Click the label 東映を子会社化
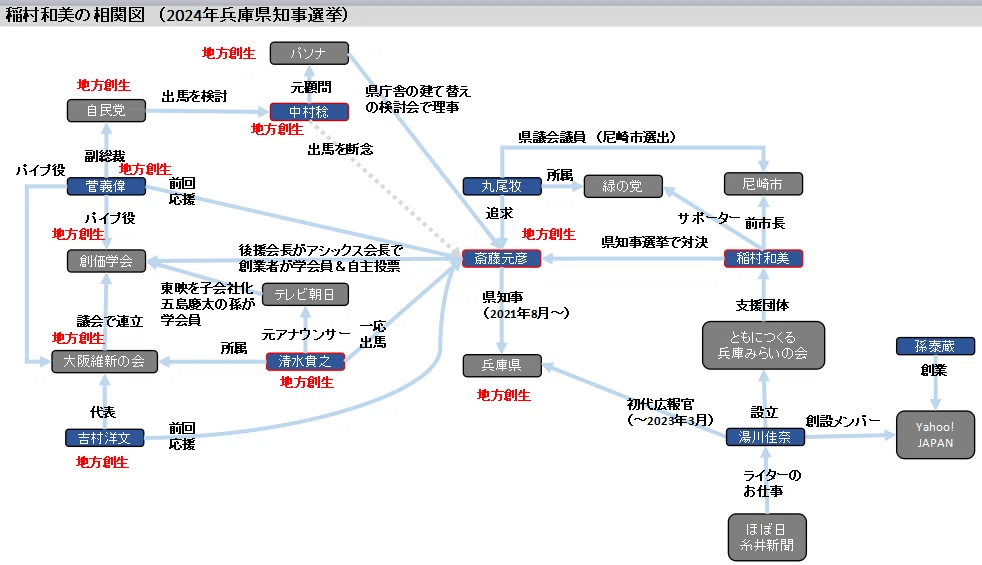 pyautogui.click(x=207, y=288)
